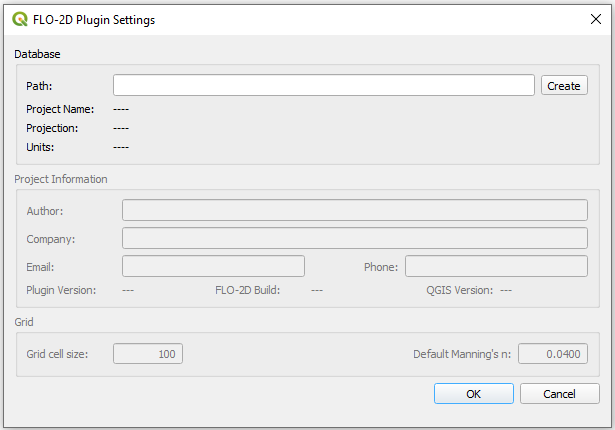Select the Email input field
Screen dimensions: 615x430
tap(213, 266)
